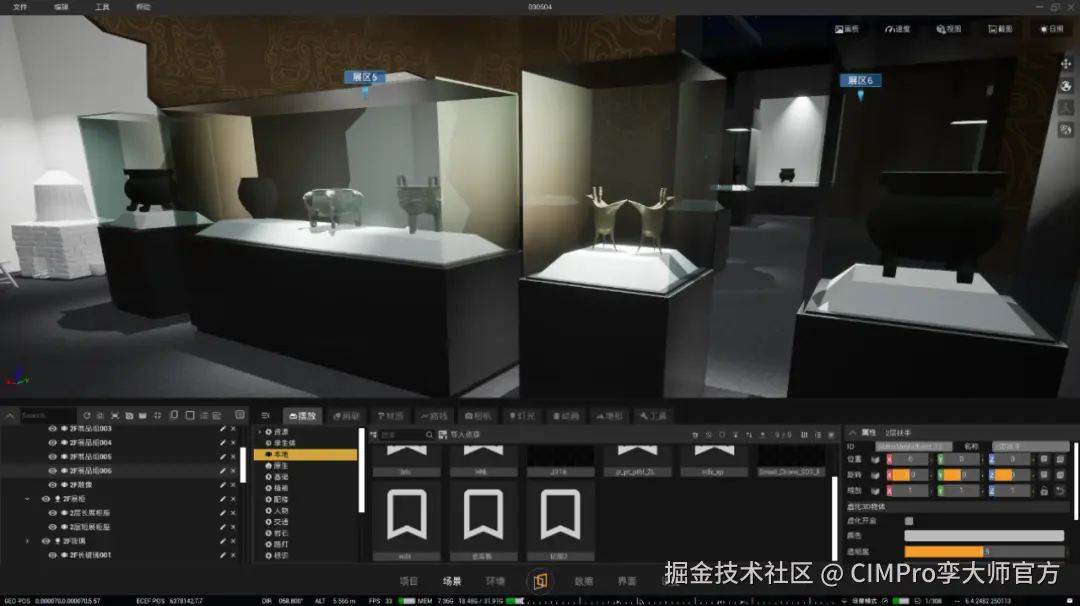This screenshot has height=606, width=1080.
Task: Select the wdx asset thumbnail
Action: (406, 521)
